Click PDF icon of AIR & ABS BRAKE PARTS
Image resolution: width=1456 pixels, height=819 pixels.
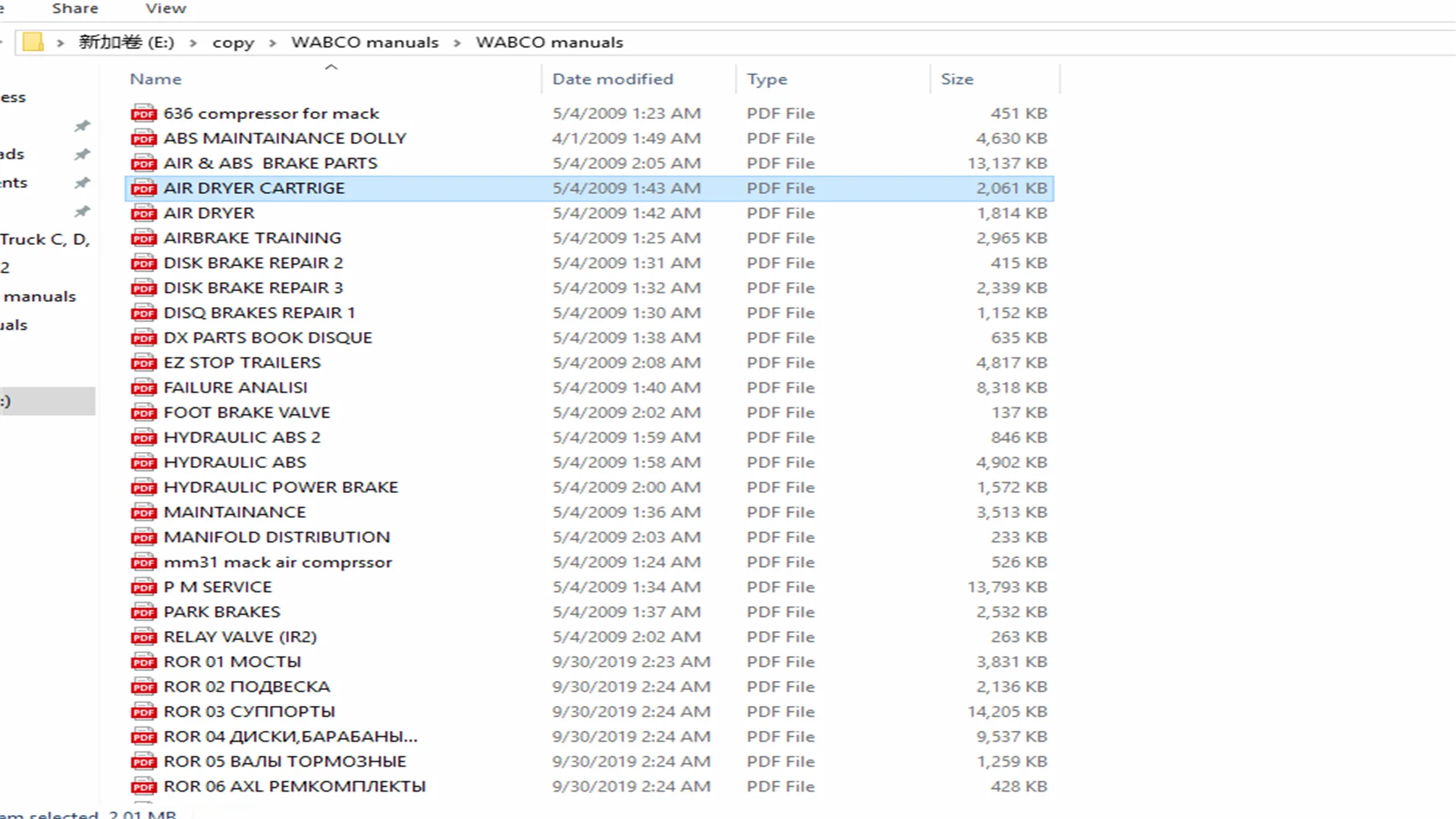tap(143, 164)
